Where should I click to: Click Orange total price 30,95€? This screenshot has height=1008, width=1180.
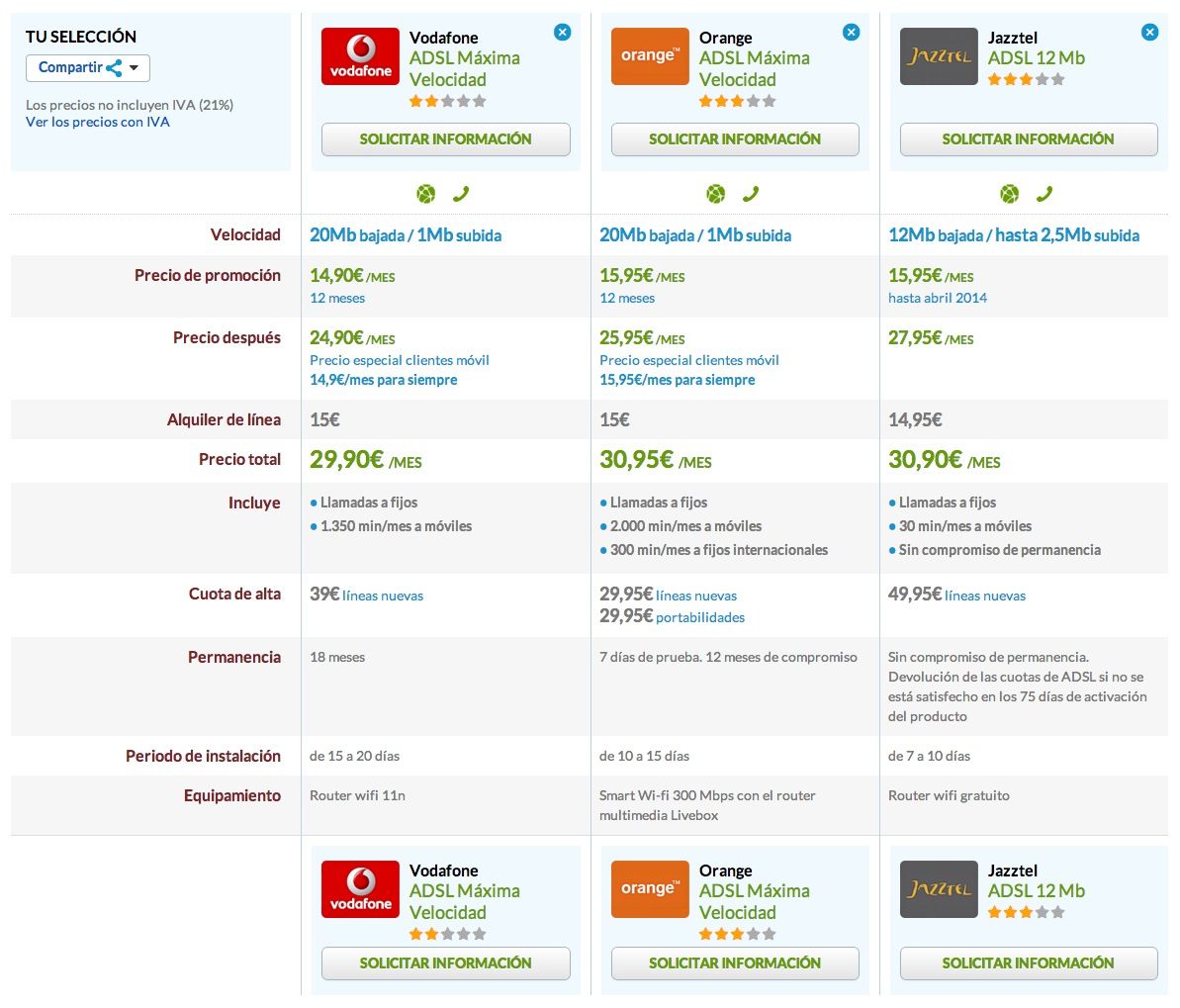pos(656,460)
